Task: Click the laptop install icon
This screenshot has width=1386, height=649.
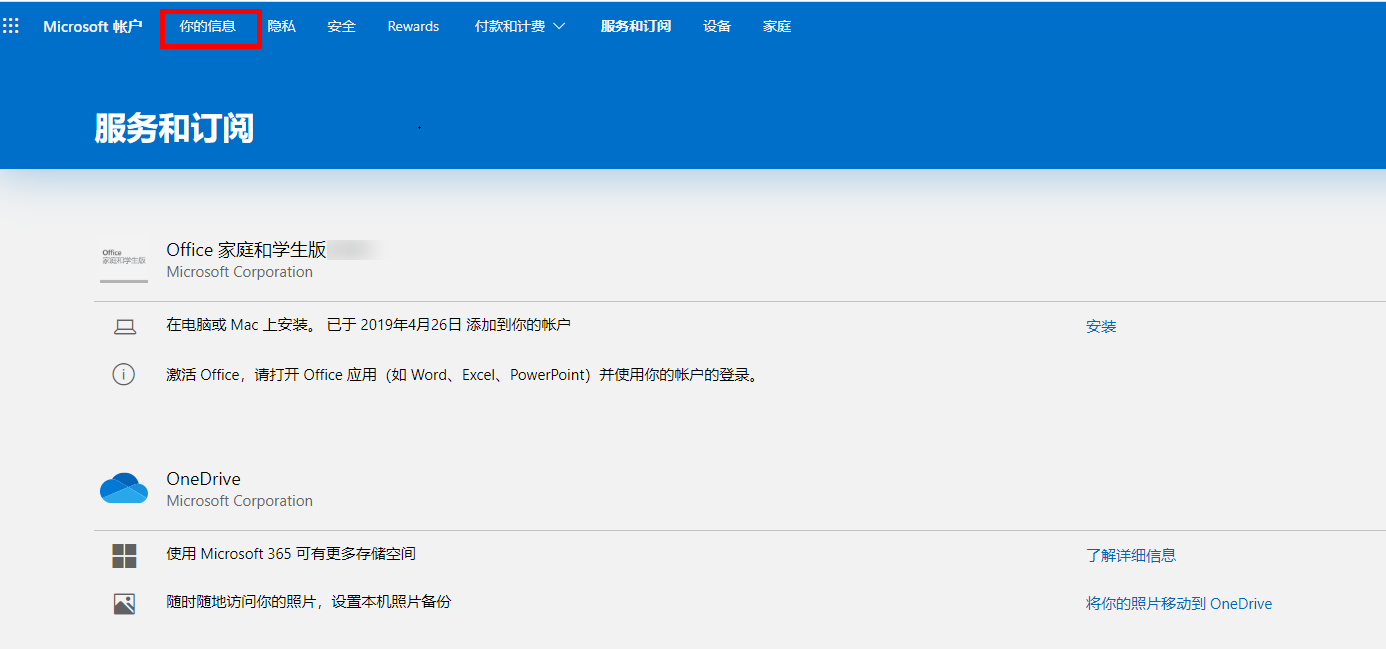Action: point(124,326)
